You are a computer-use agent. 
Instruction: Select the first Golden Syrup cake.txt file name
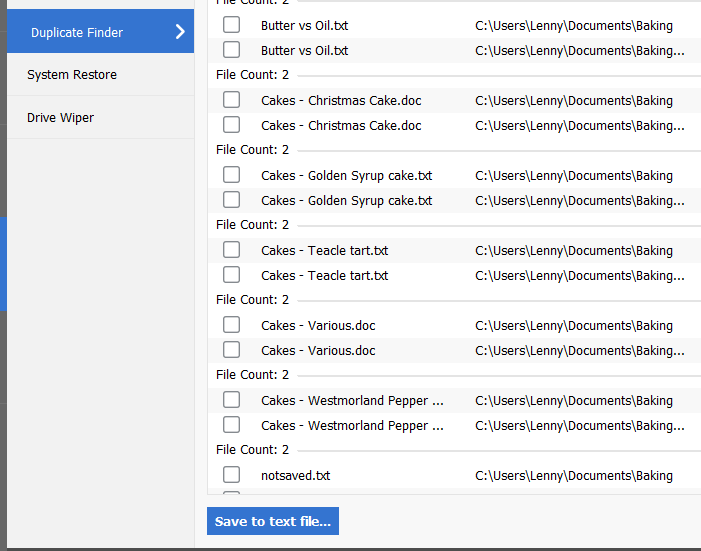346,176
